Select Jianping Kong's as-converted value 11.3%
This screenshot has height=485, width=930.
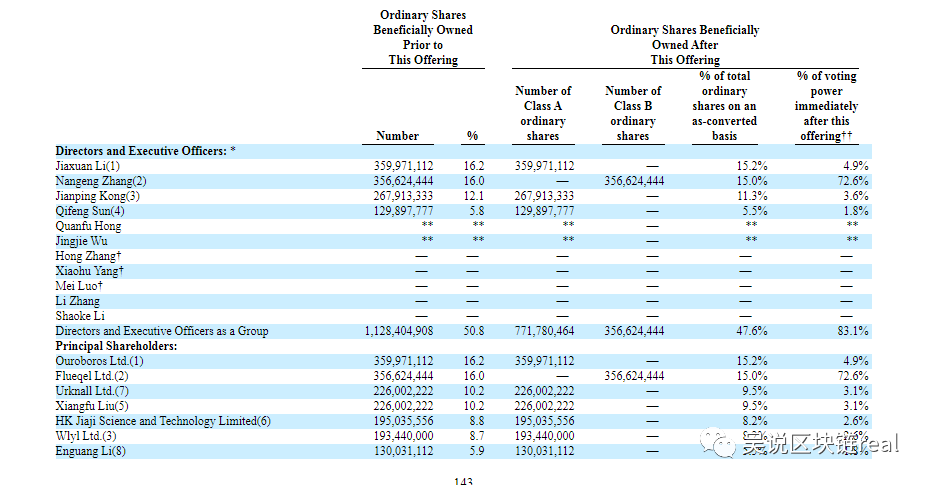pos(752,196)
